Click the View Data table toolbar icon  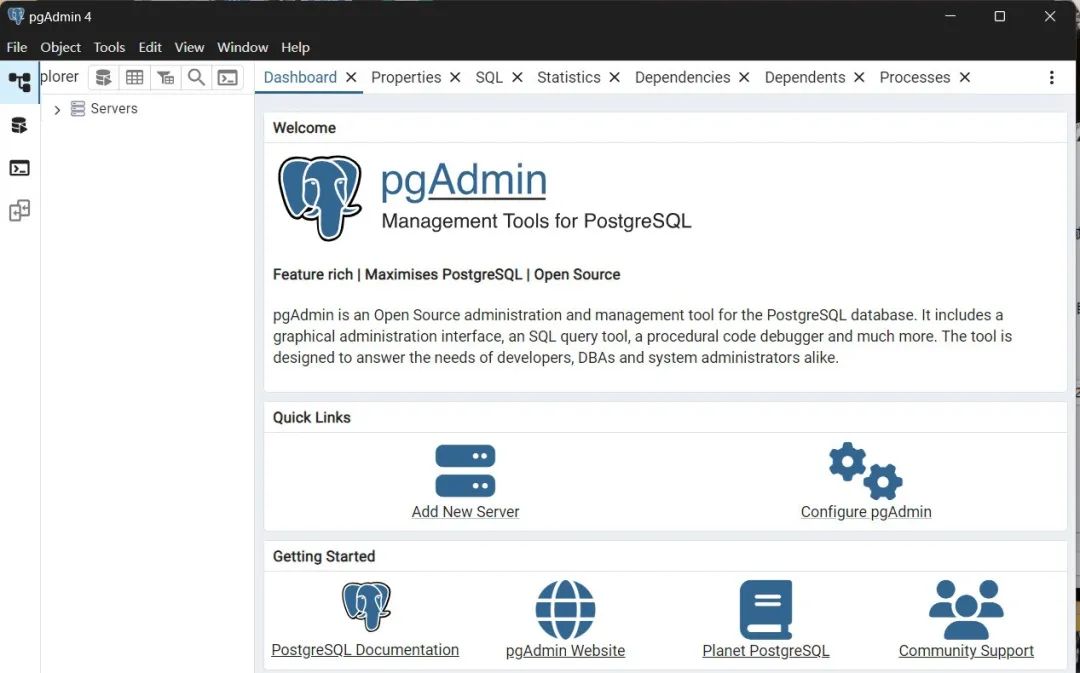point(134,78)
